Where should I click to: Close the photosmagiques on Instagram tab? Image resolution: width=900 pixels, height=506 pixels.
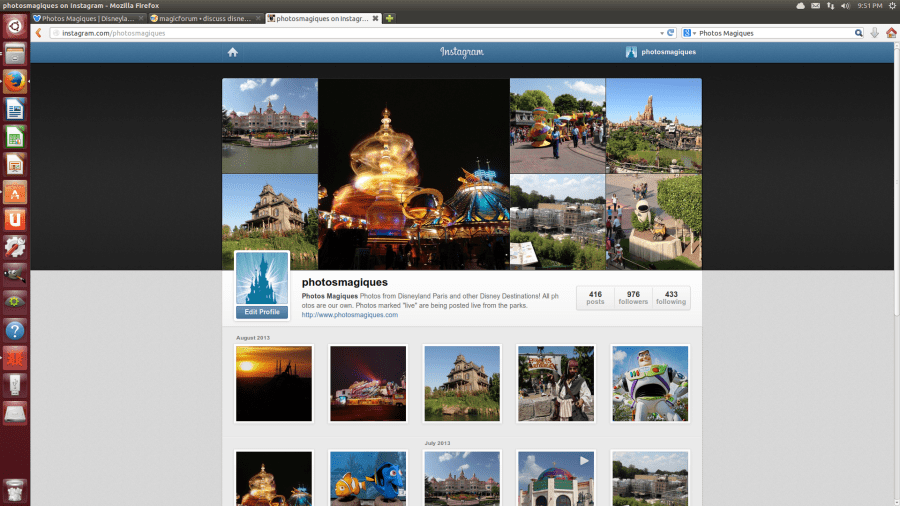coord(375,18)
